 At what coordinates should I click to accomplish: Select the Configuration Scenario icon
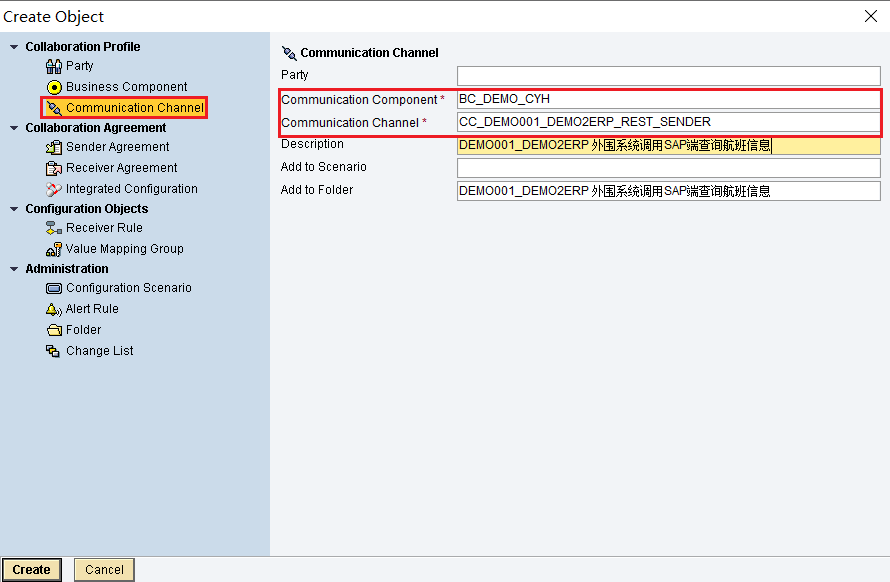point(54,288)
